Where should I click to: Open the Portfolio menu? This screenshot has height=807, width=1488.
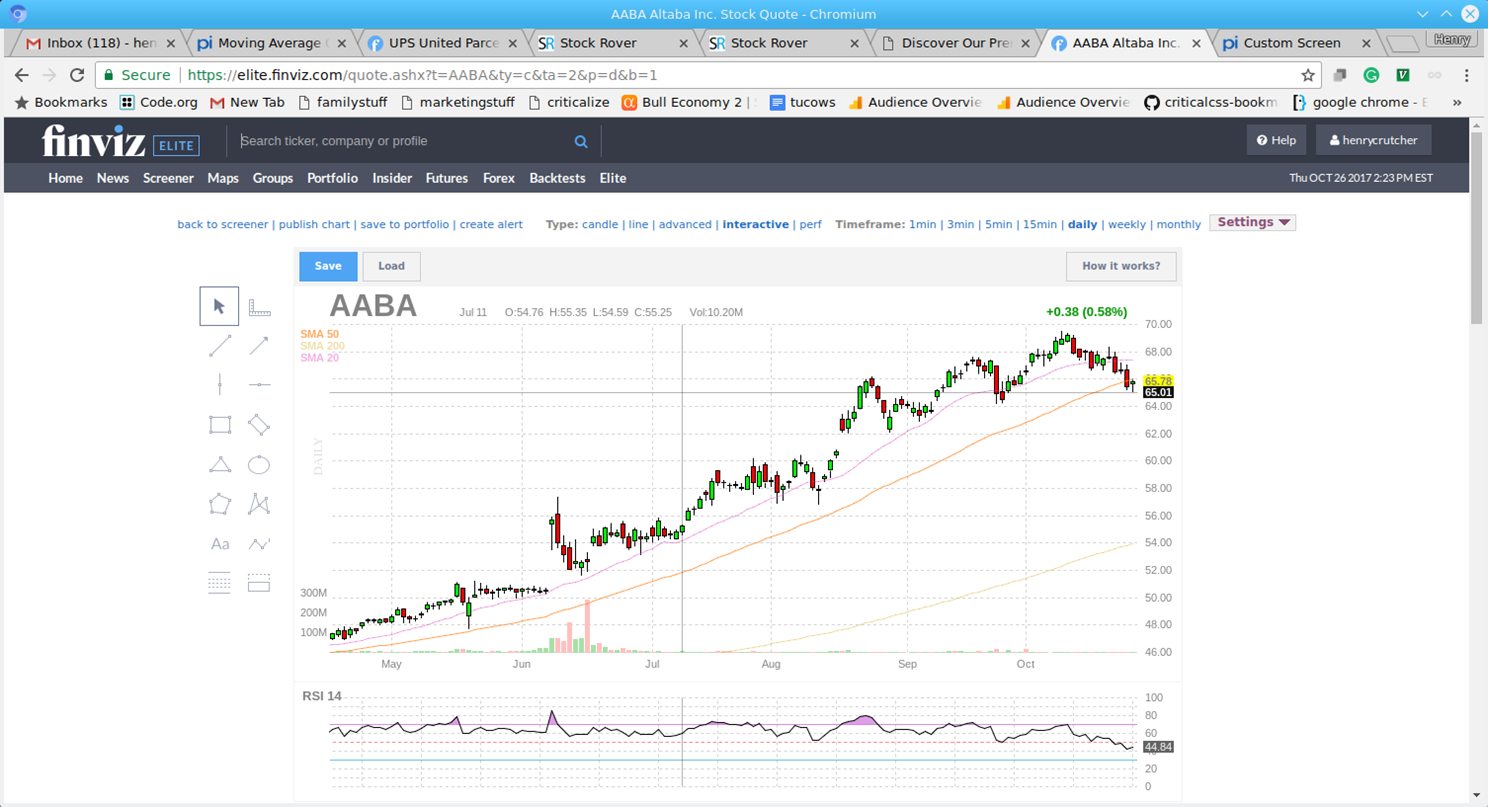332,178
